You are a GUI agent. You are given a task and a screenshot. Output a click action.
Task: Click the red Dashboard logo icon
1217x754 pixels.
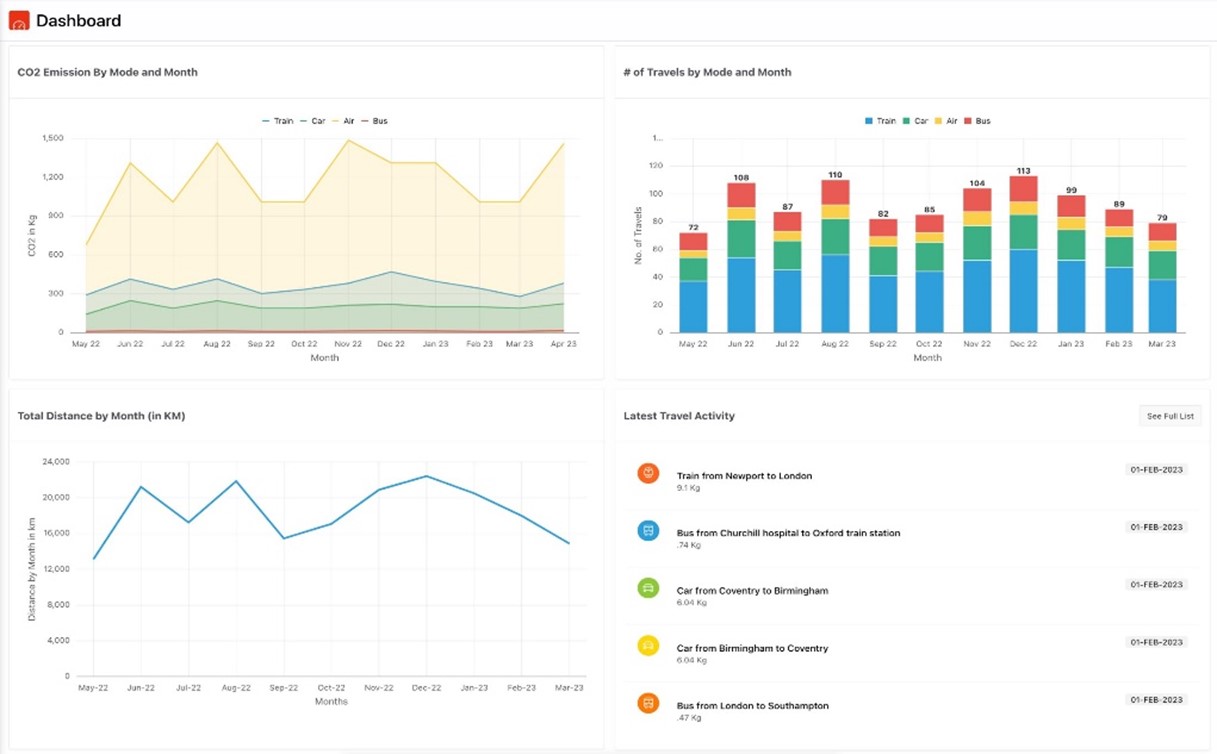19,20
